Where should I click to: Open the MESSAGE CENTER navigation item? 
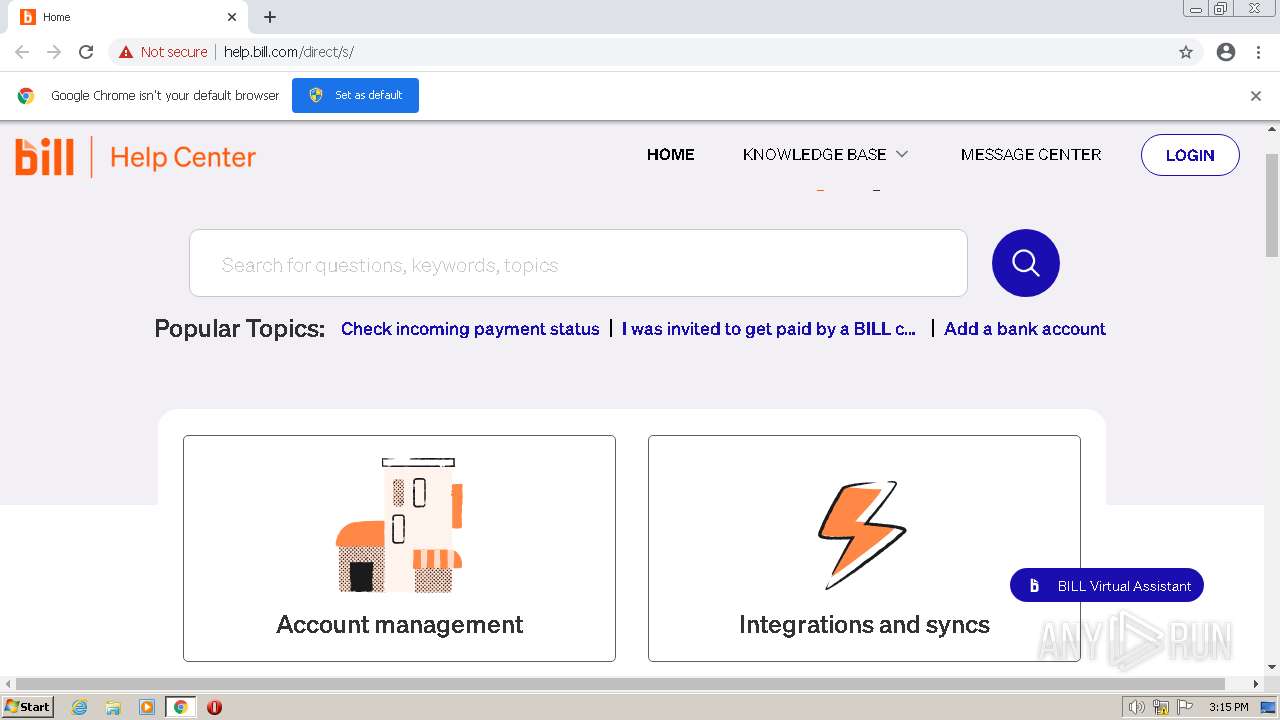click(x=1031, y=155)
